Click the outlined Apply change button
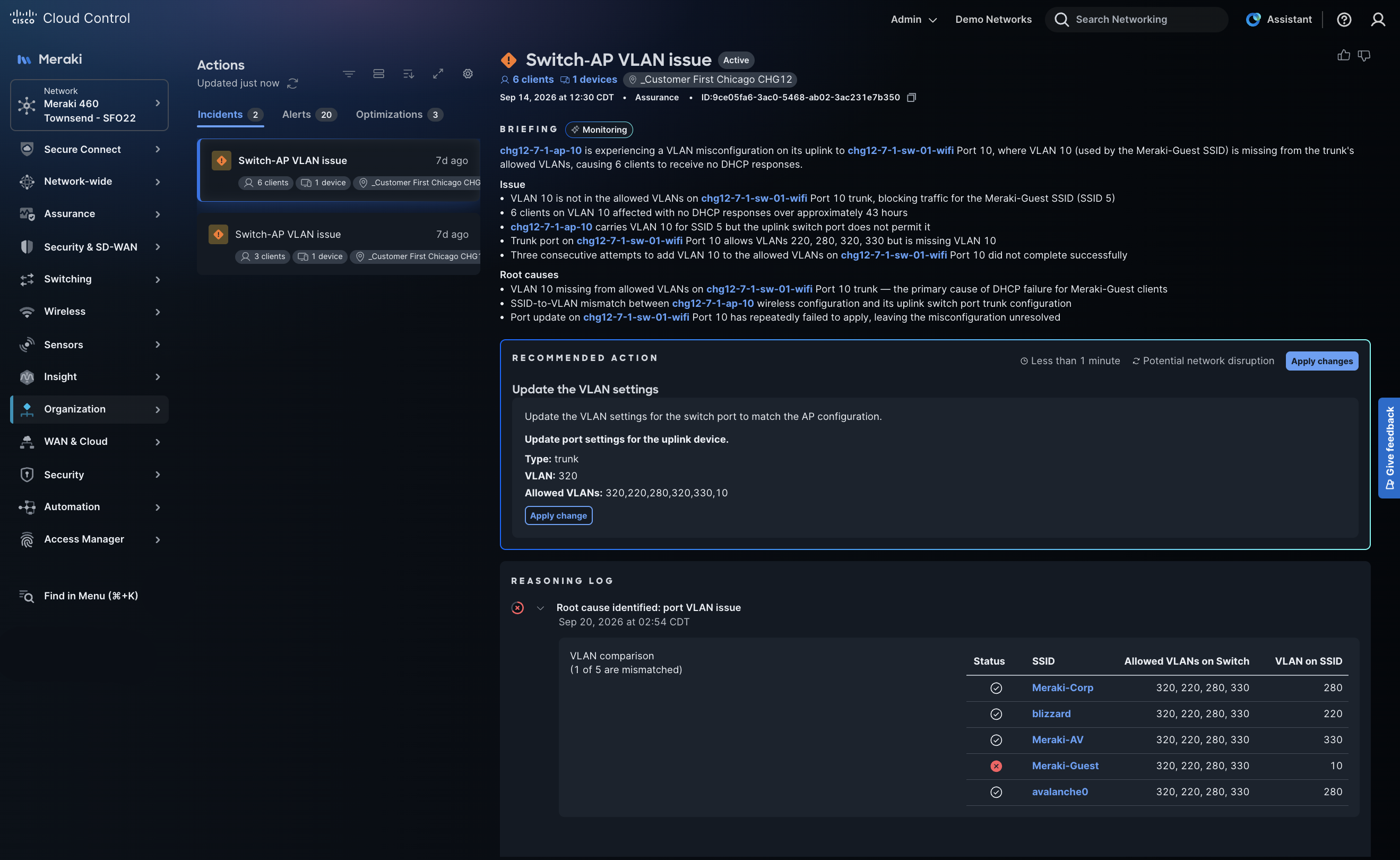The height and width of the screenshot is (860, 1400). pyautogui.click(x=558, y=516)
